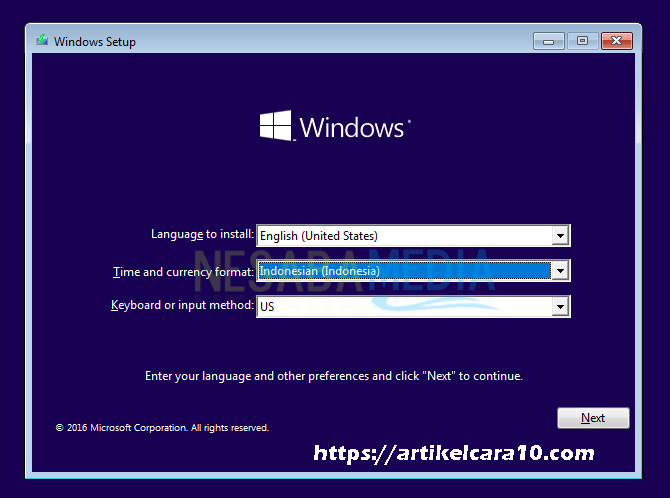
Task: Click the "Language to install:" label
Action: click(202, 234)
